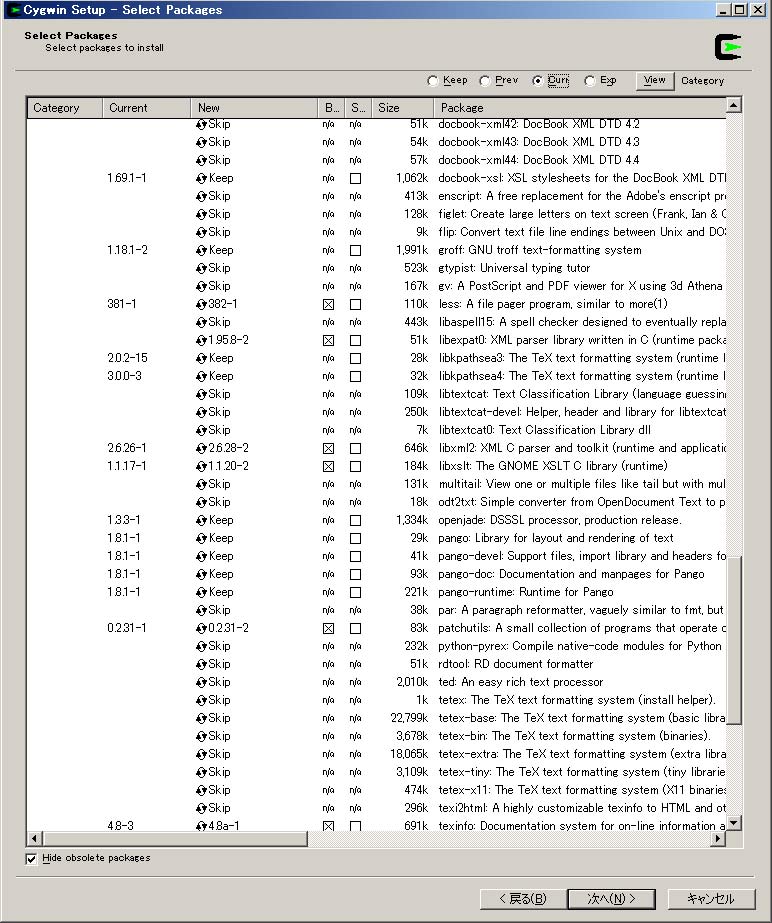Image resolution: width=772 pixels, height=923 pixels.
Task: Click the New column header
Action: pyautogui.click(x=254, y=108)
